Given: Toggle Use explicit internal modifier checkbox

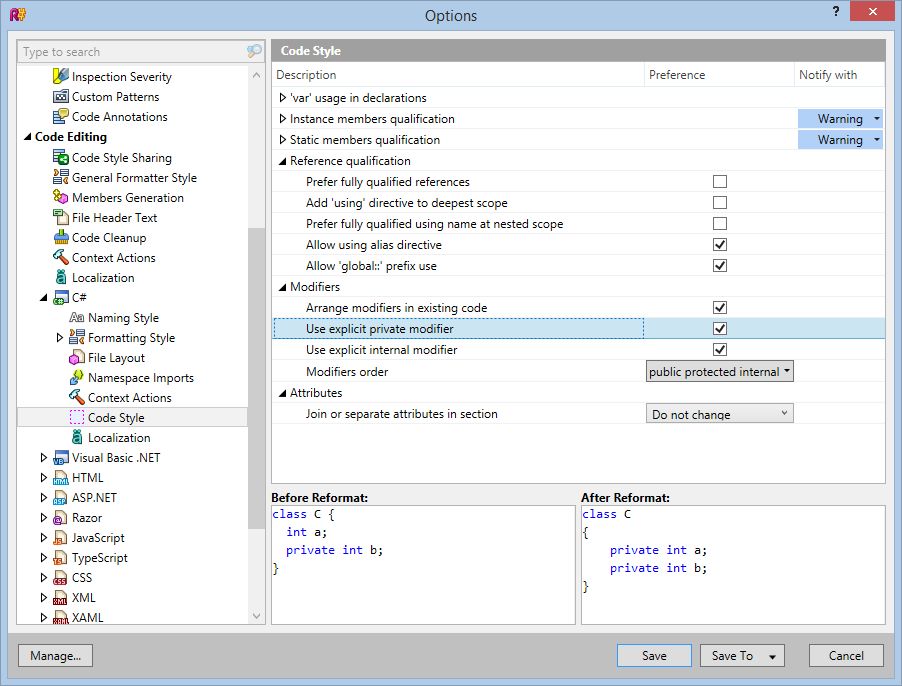Looking at the screenshot, I should tap(719, 350).
